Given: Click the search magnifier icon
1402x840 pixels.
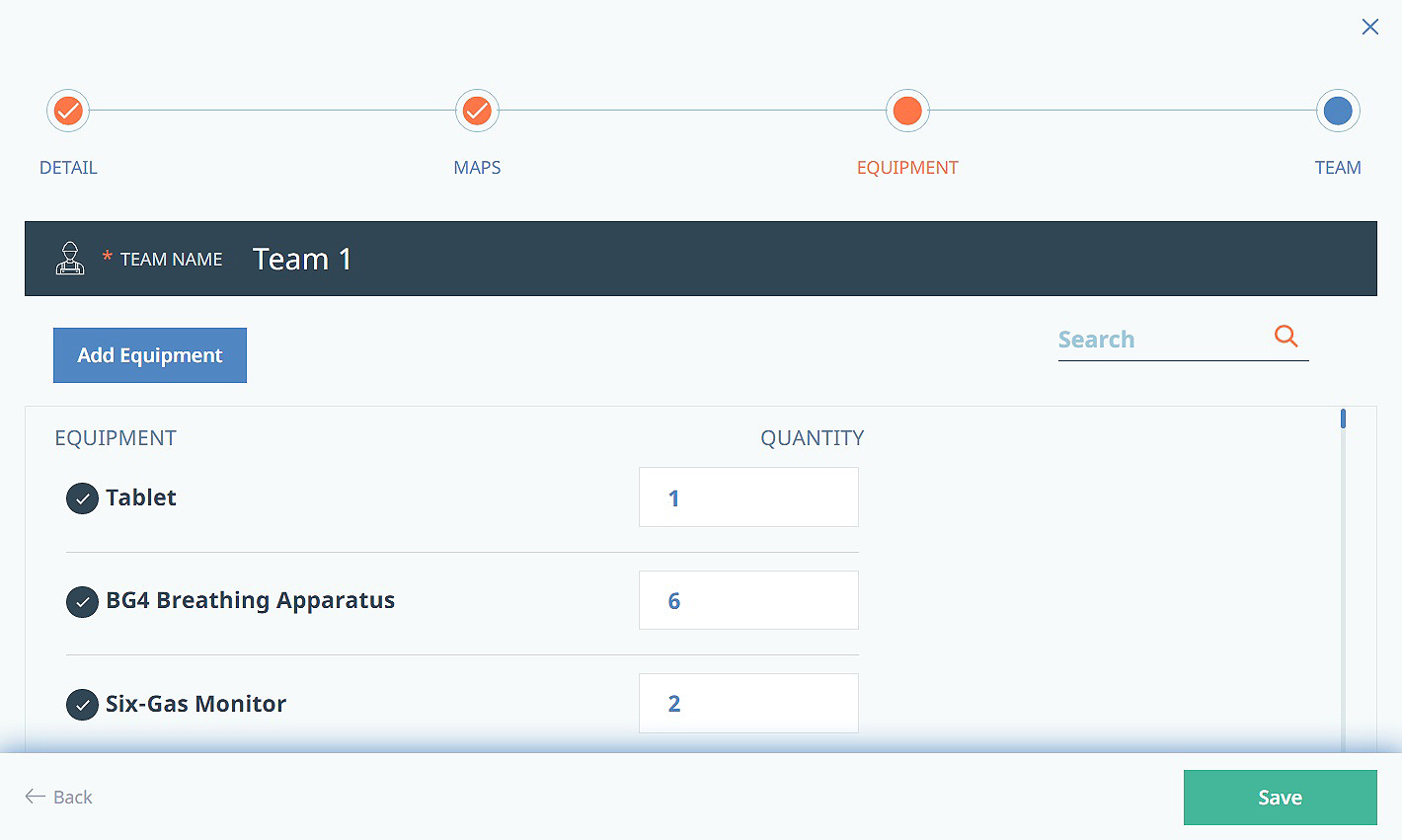Looking at the screenshot, I should 1285,336.
